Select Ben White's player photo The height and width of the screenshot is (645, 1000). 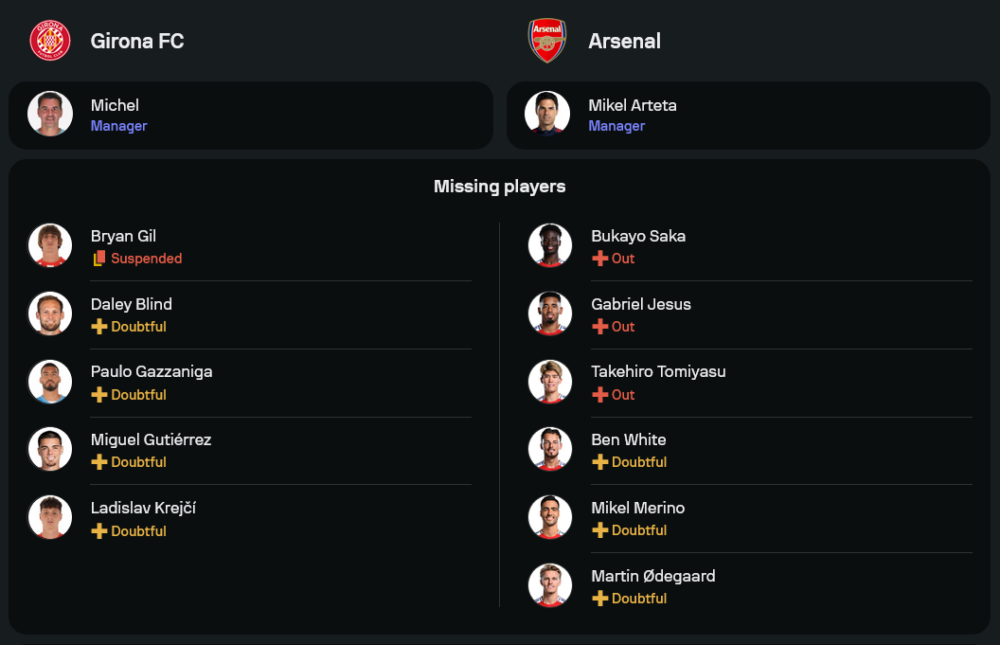550,450
